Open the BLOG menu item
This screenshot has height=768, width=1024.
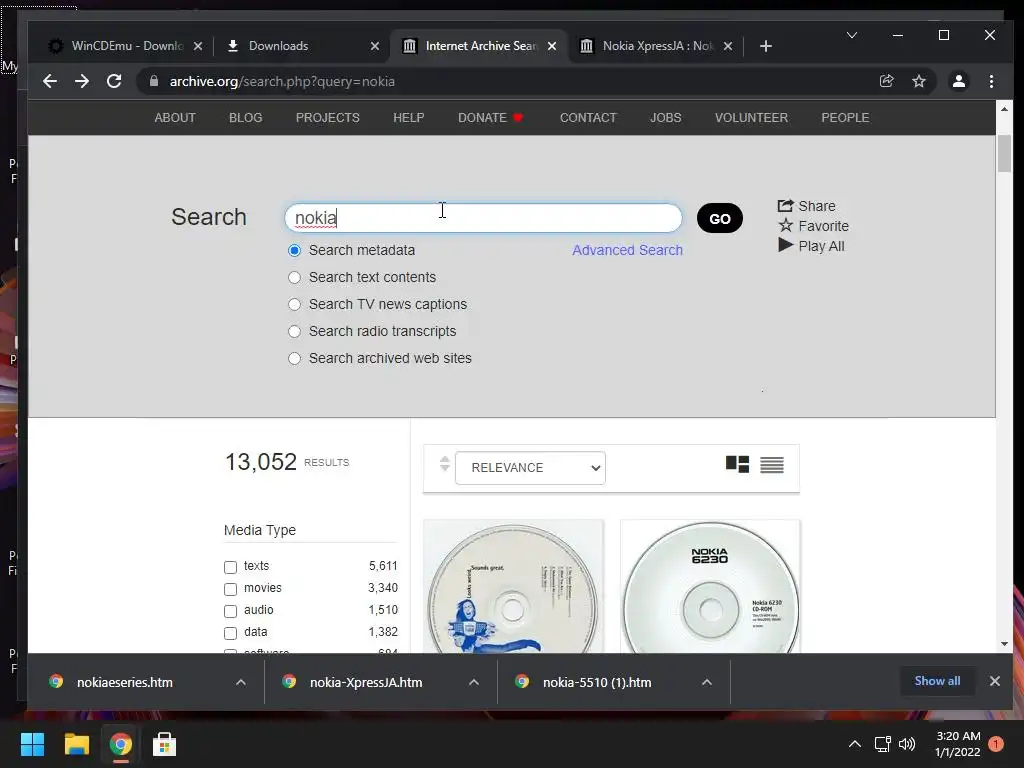click(x=246, y=118)
